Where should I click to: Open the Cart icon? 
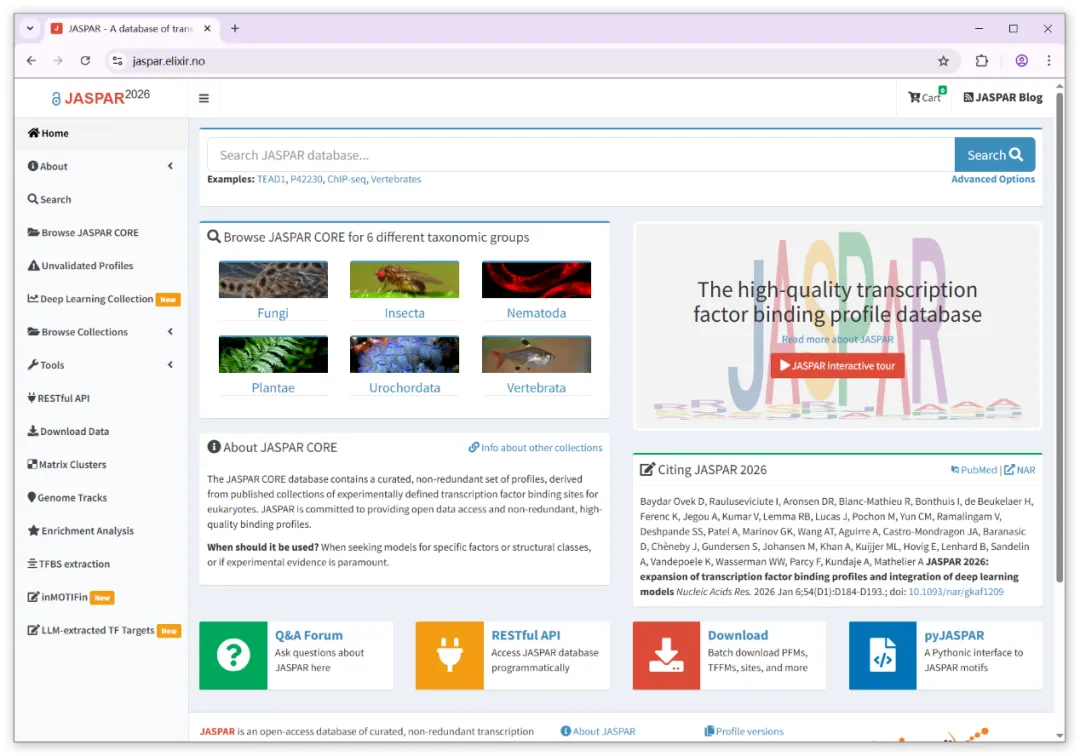pos(926,96)
